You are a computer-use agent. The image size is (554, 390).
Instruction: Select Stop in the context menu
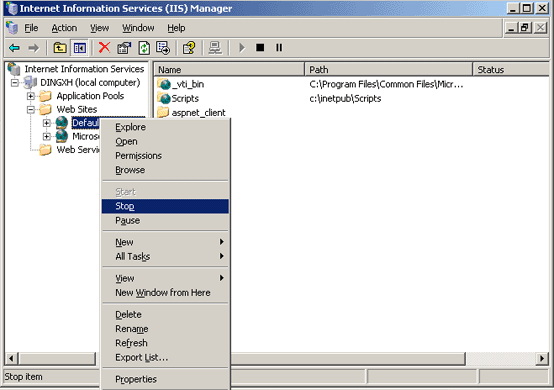165,206
